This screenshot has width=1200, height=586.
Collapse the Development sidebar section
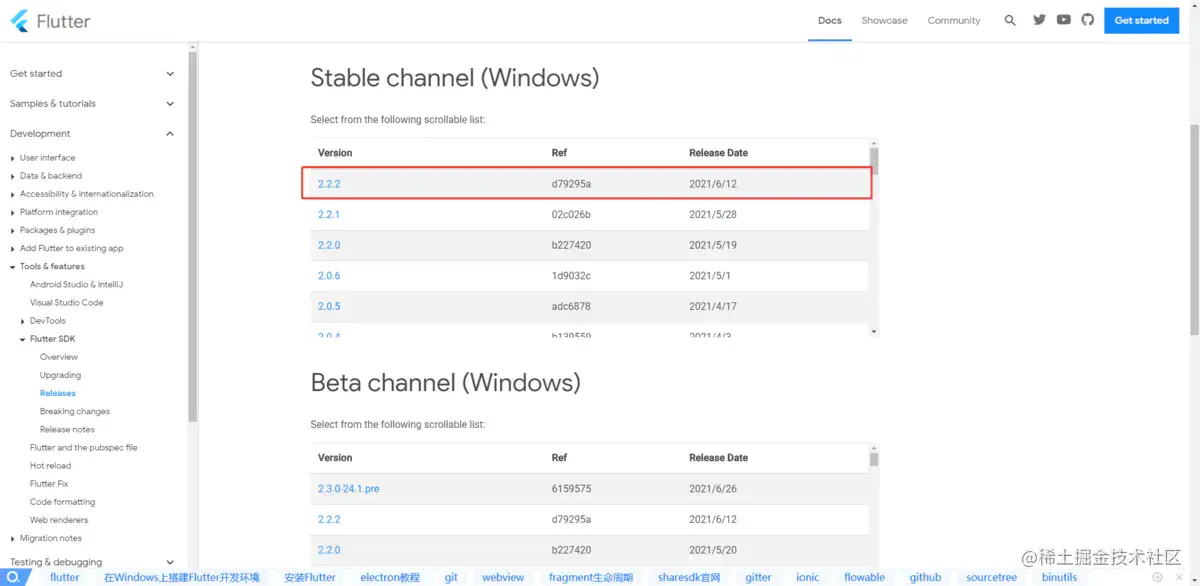pos(92,134)
